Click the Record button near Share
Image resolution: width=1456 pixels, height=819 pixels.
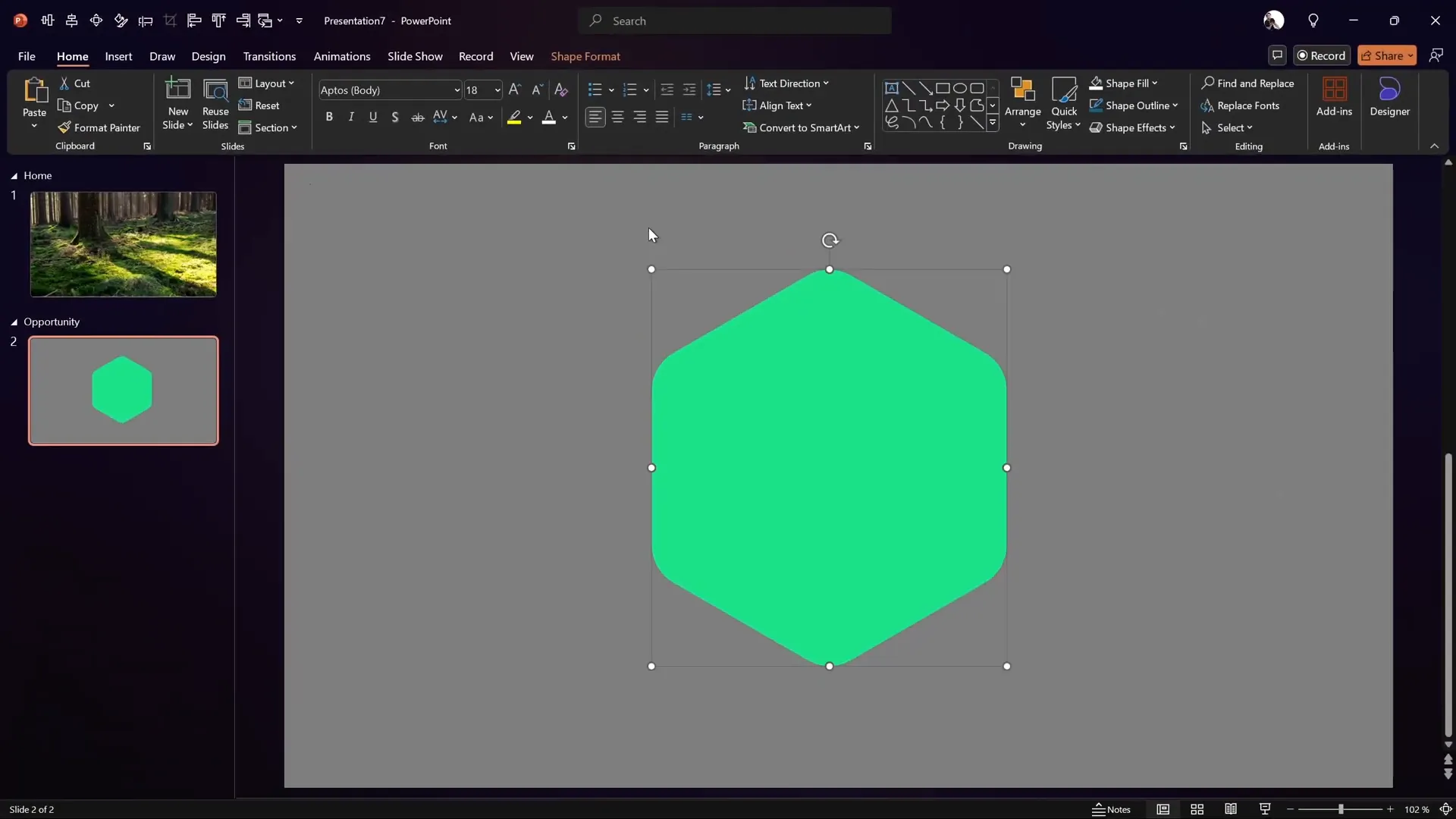coord(1322,55)
